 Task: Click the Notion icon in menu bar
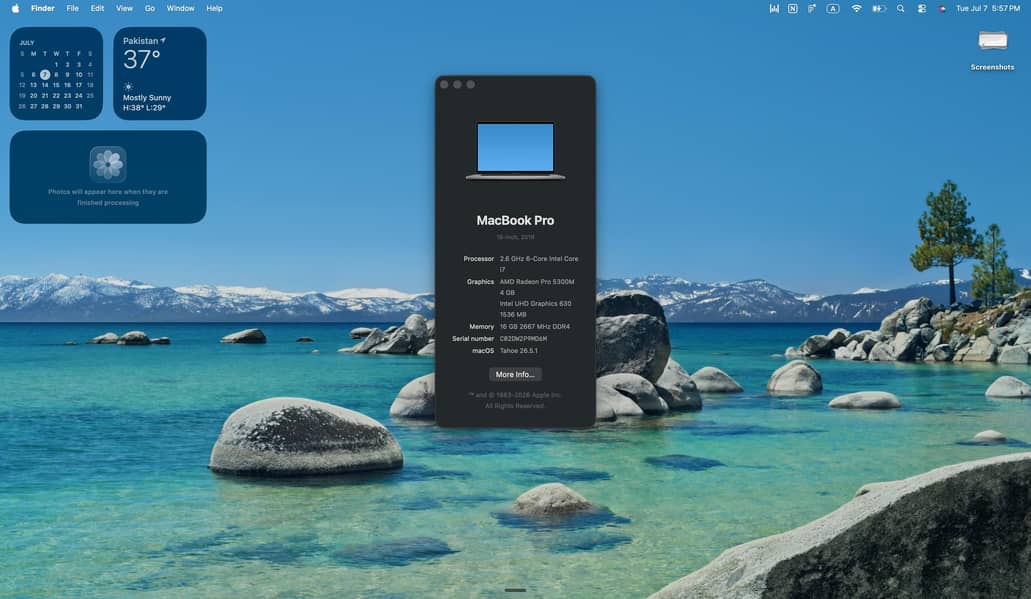(x=792, y=9)
